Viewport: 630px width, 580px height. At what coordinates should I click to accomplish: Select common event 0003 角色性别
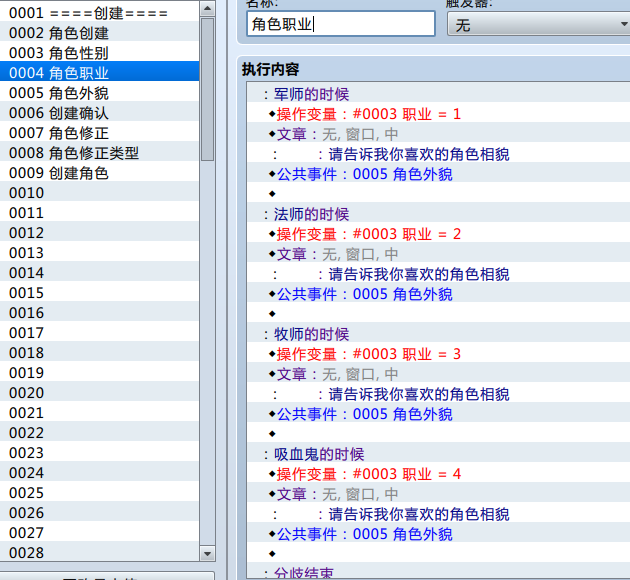point(99,53)
